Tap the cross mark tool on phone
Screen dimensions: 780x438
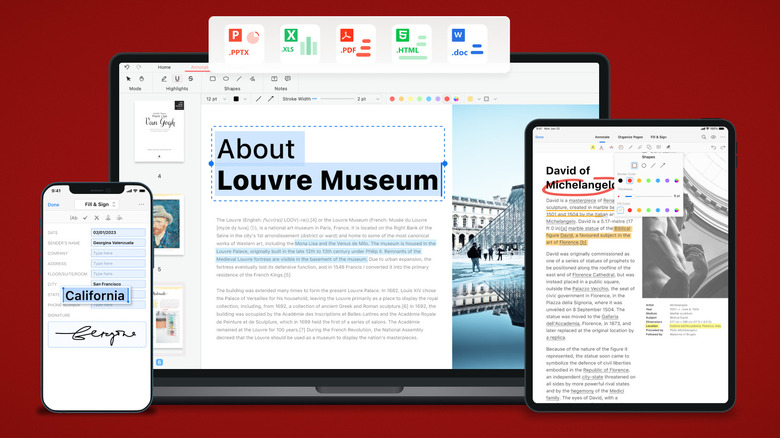coord(97,218)
